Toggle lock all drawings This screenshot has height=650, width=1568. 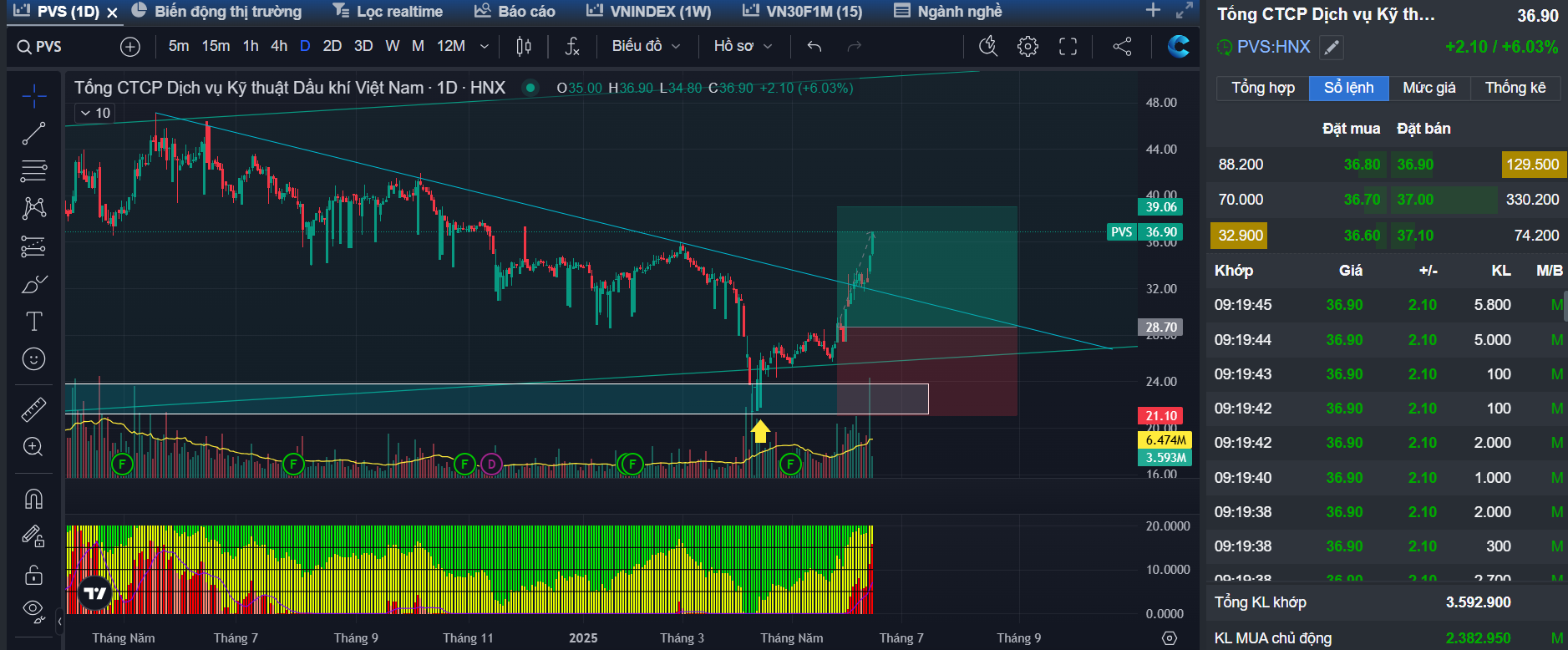[33, 575]
